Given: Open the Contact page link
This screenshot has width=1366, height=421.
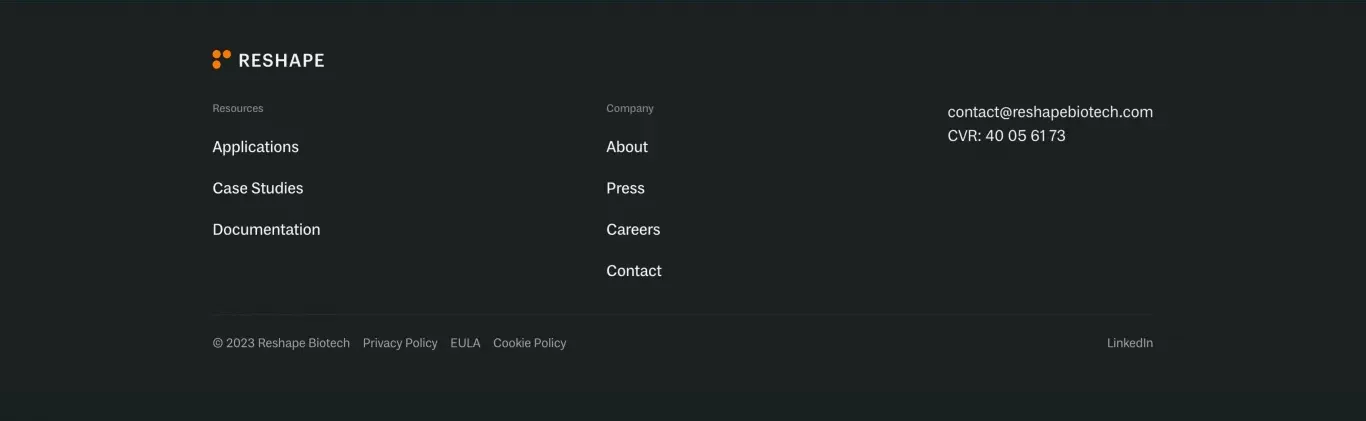Looking at the screenshot, I should tap(634, 271).
